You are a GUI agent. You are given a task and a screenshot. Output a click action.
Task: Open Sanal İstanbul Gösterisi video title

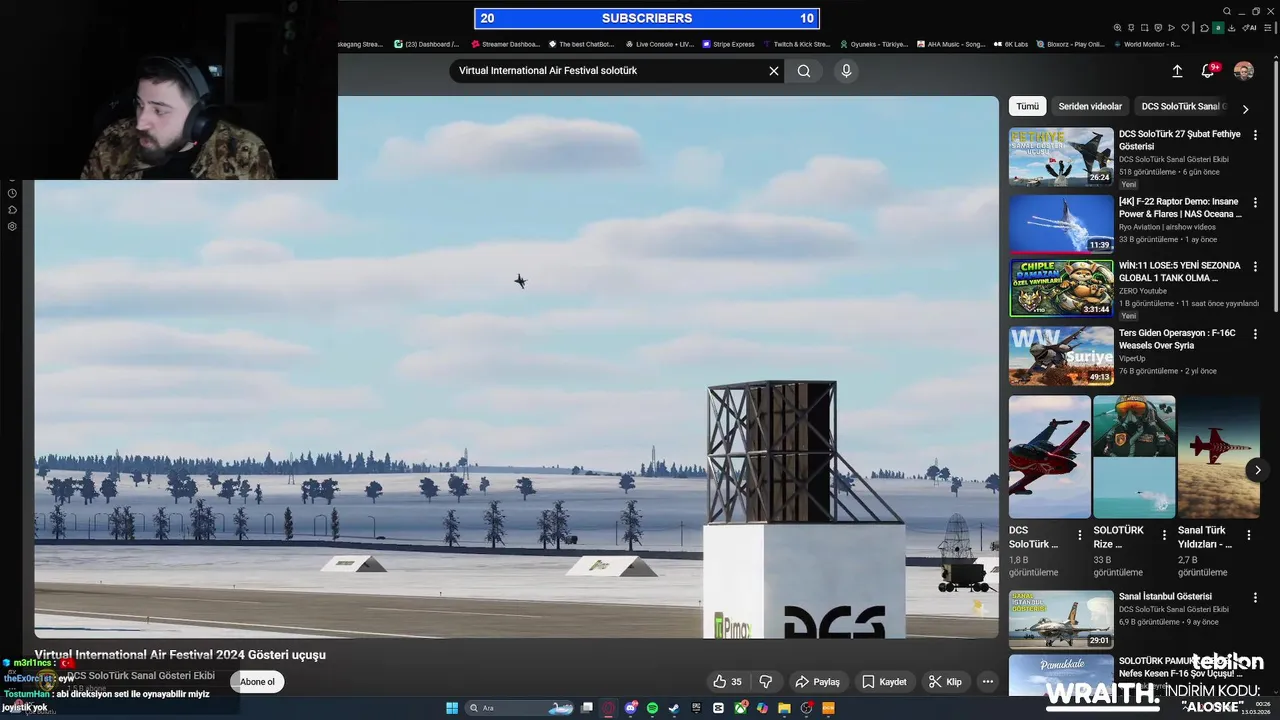point(1165,597)
